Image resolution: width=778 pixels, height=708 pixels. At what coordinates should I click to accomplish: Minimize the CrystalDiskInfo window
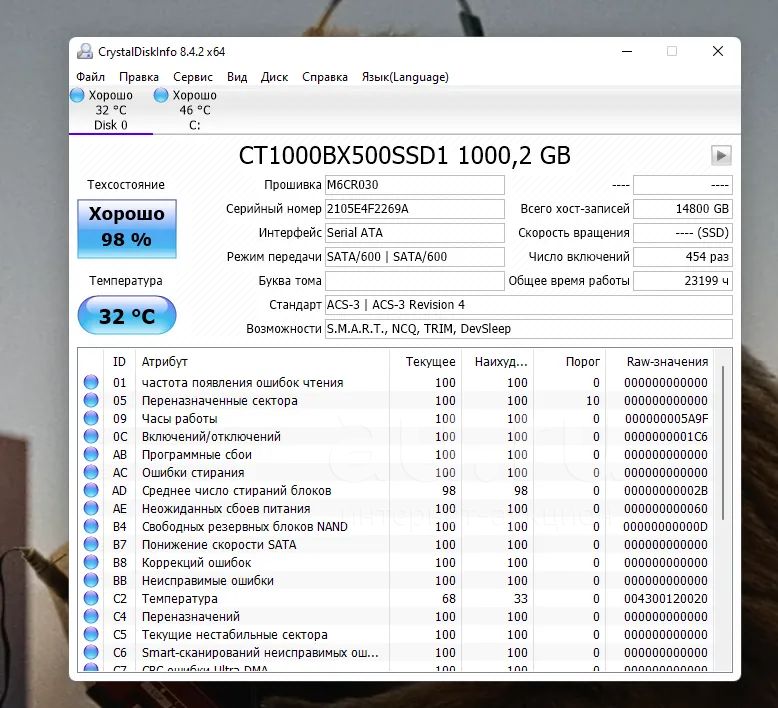tap(627, 51)
